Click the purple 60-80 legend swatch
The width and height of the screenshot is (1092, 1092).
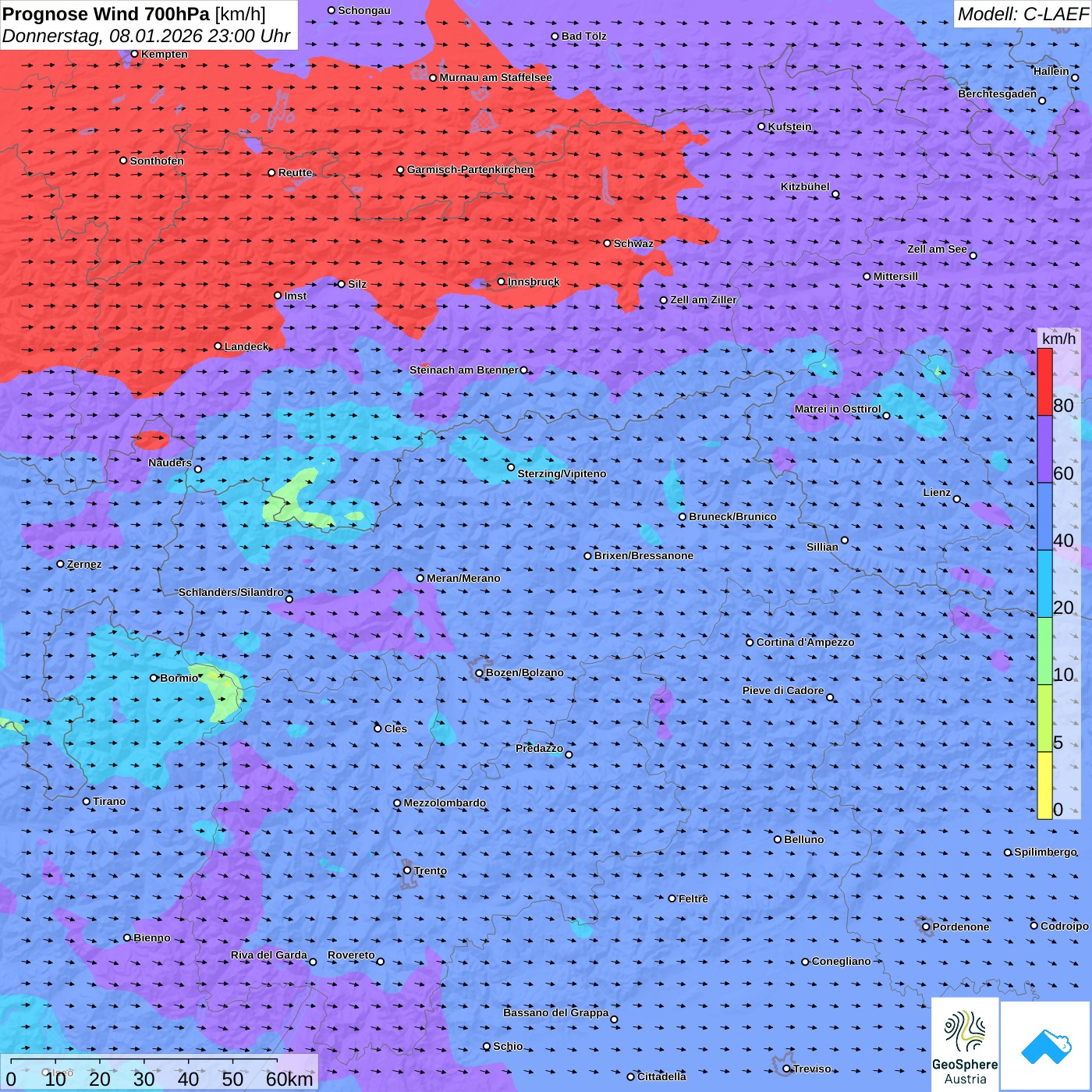[x=1044, y=449]
